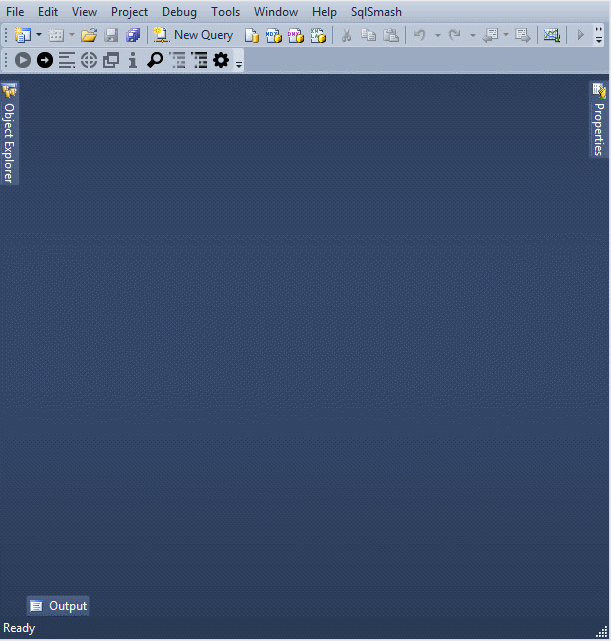This screenshot has width=611, height=641.
Task: Click the Database Engine Query icon
Action: [252, 36]
